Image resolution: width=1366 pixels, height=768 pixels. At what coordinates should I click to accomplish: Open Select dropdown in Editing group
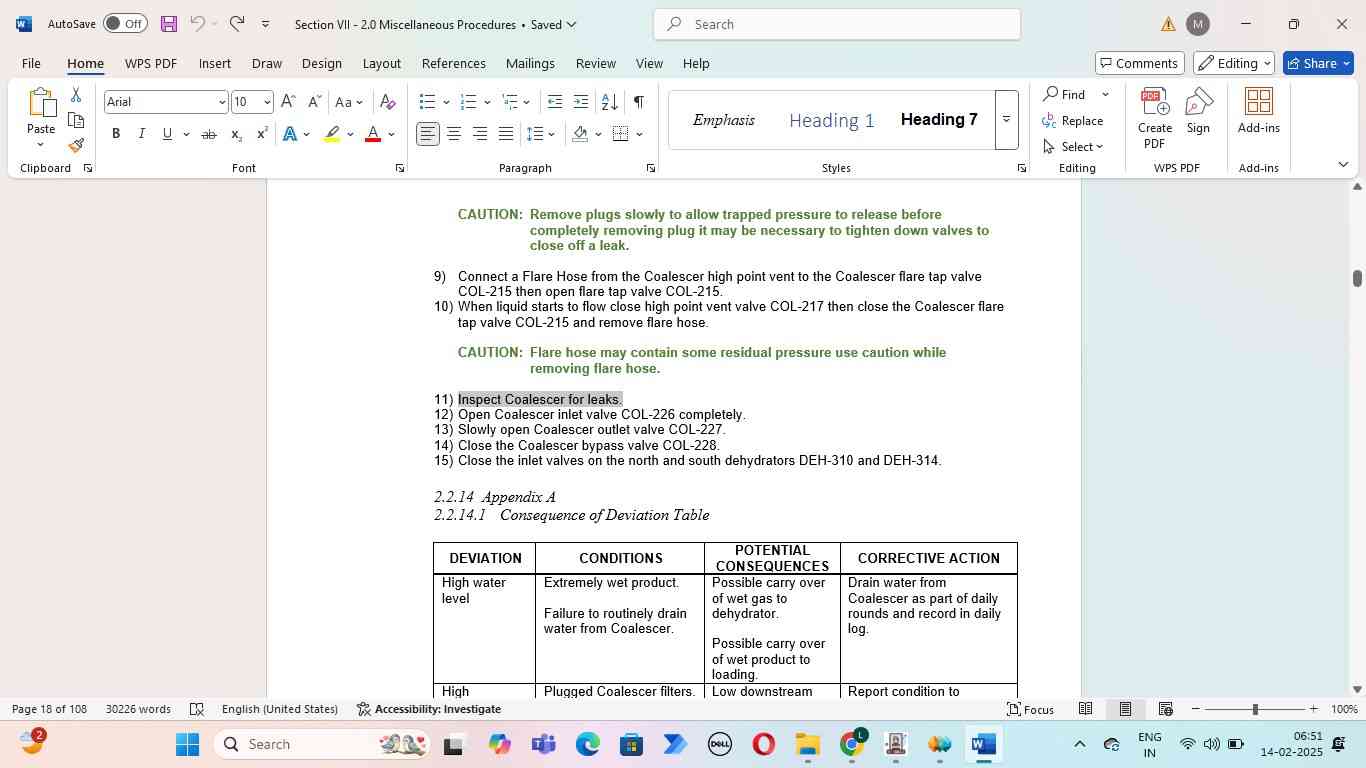(x=1073, y=146)
